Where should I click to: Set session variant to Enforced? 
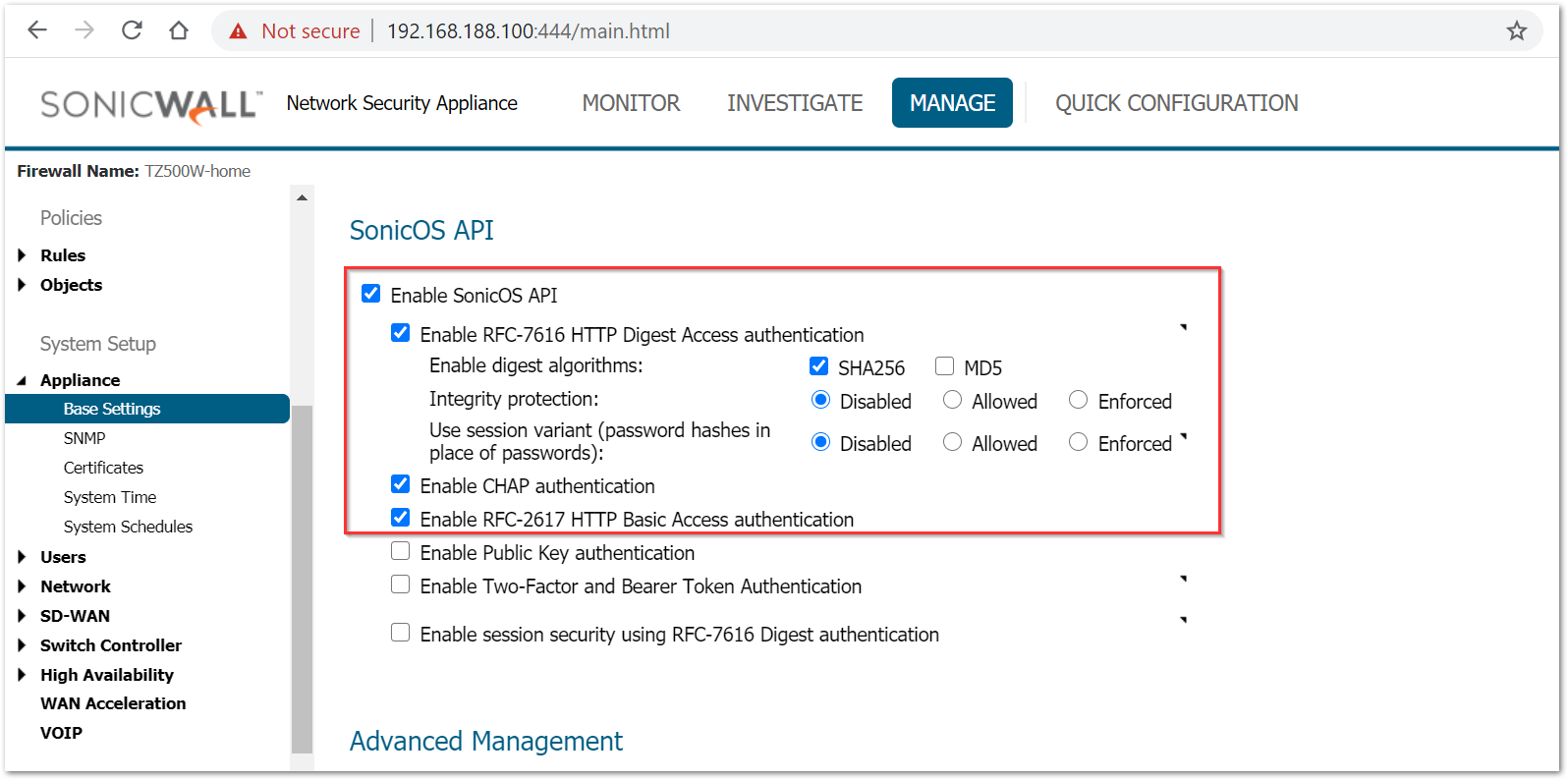point(1078,441)
